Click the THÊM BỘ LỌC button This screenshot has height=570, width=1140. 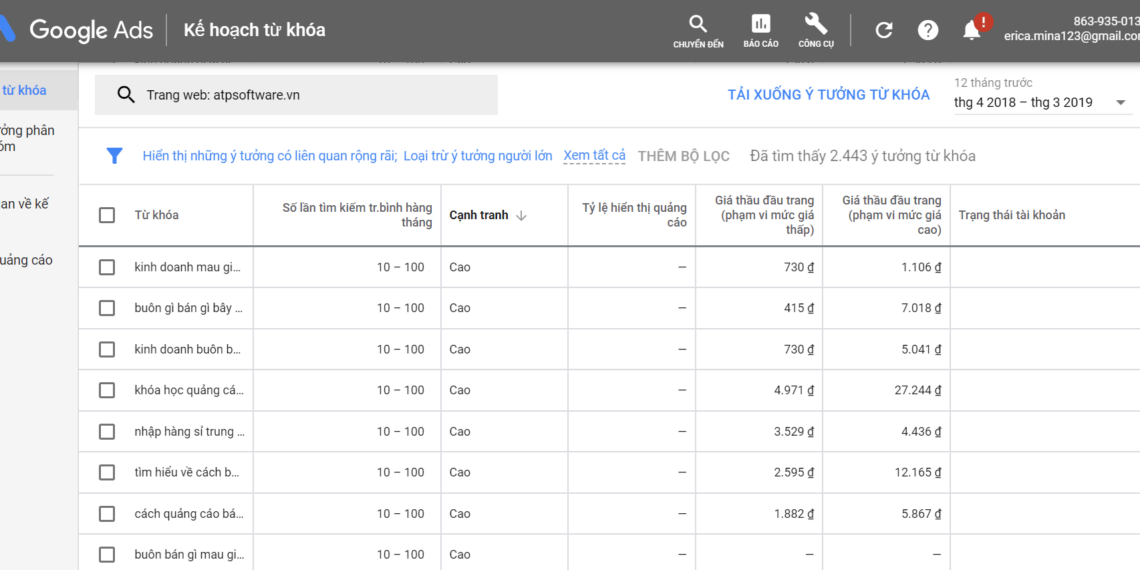(x=683, y=156)
